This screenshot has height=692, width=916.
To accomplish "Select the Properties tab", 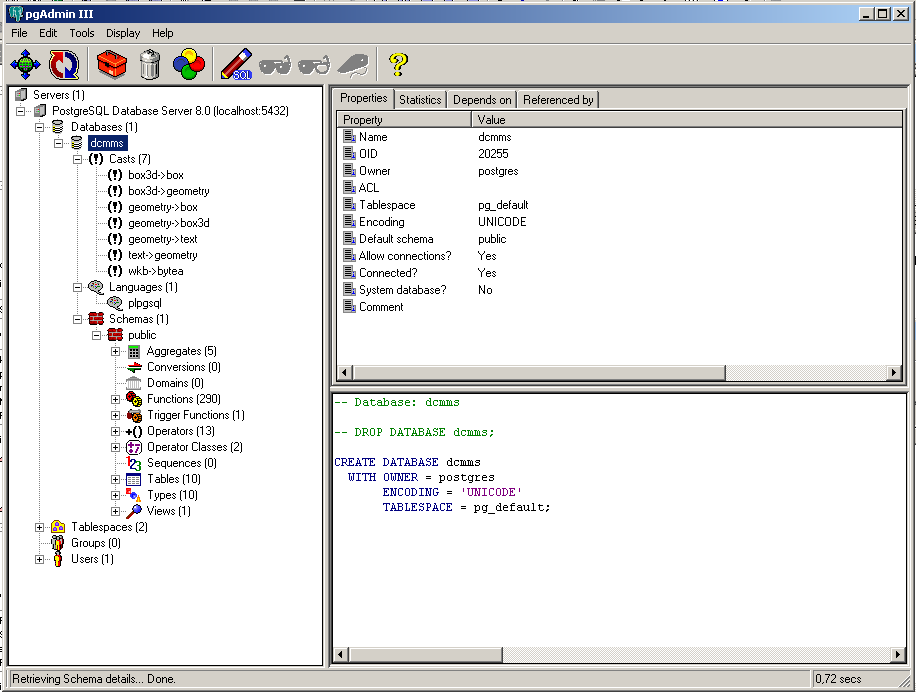I will (x=363, y=98).
